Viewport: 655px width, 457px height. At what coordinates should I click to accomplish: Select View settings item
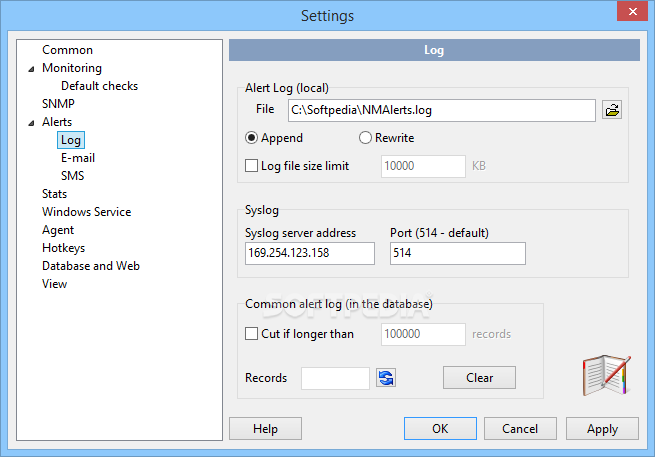click(54, 284)
